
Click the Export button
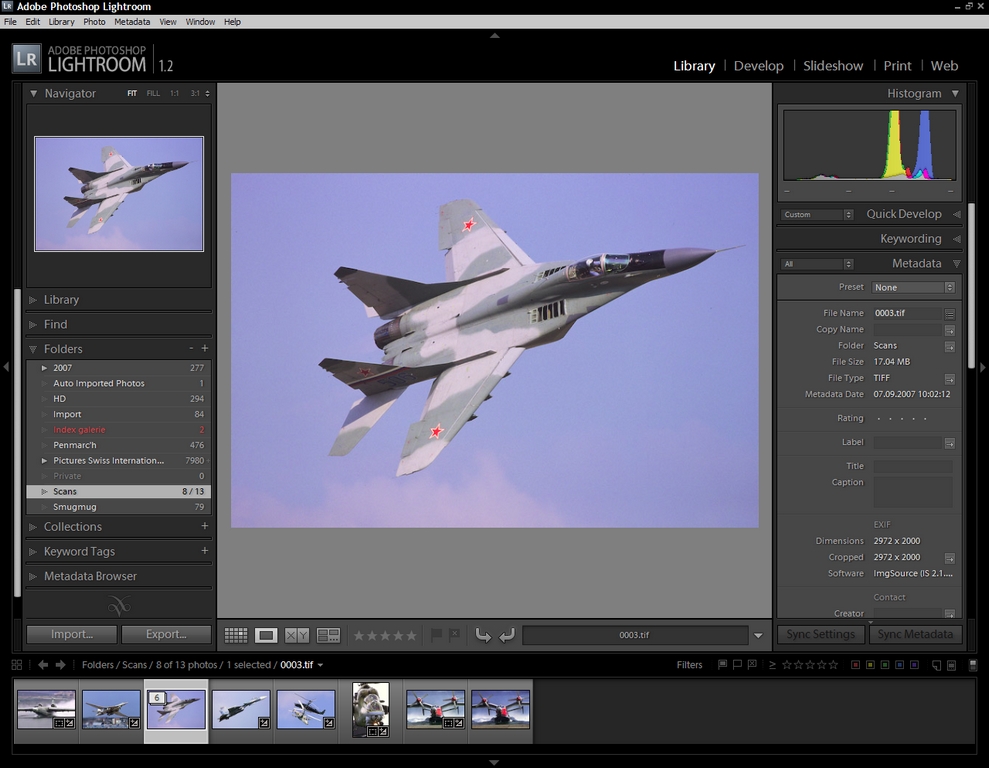[x=166, y=634]
